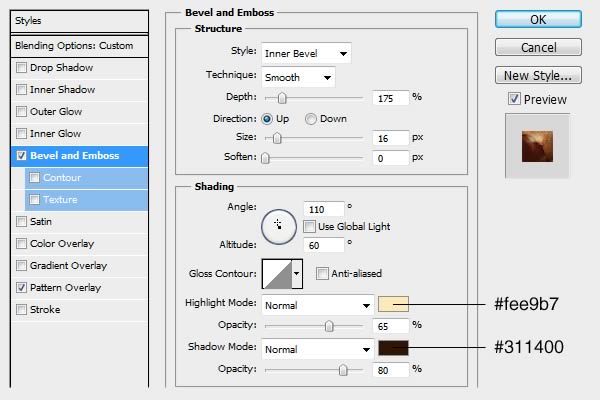Screen dimensions: 600x400
Task: Toggle Use Global Light checkbox
Action: click(x=309, y=227)
